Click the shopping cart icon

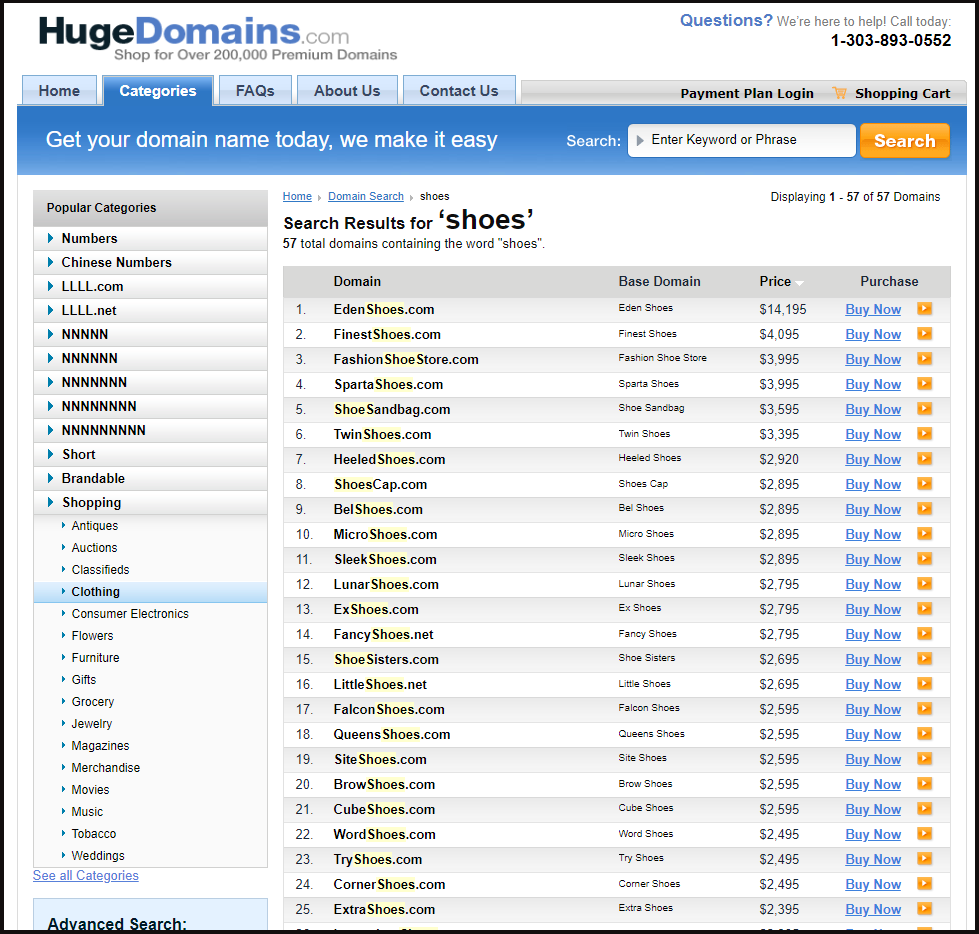840,93
